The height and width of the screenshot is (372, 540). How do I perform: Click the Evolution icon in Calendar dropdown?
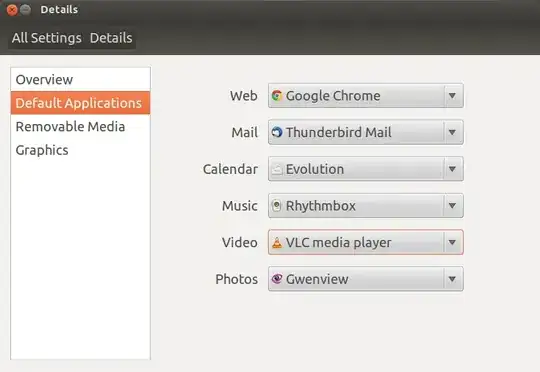[x=277, y=169]
